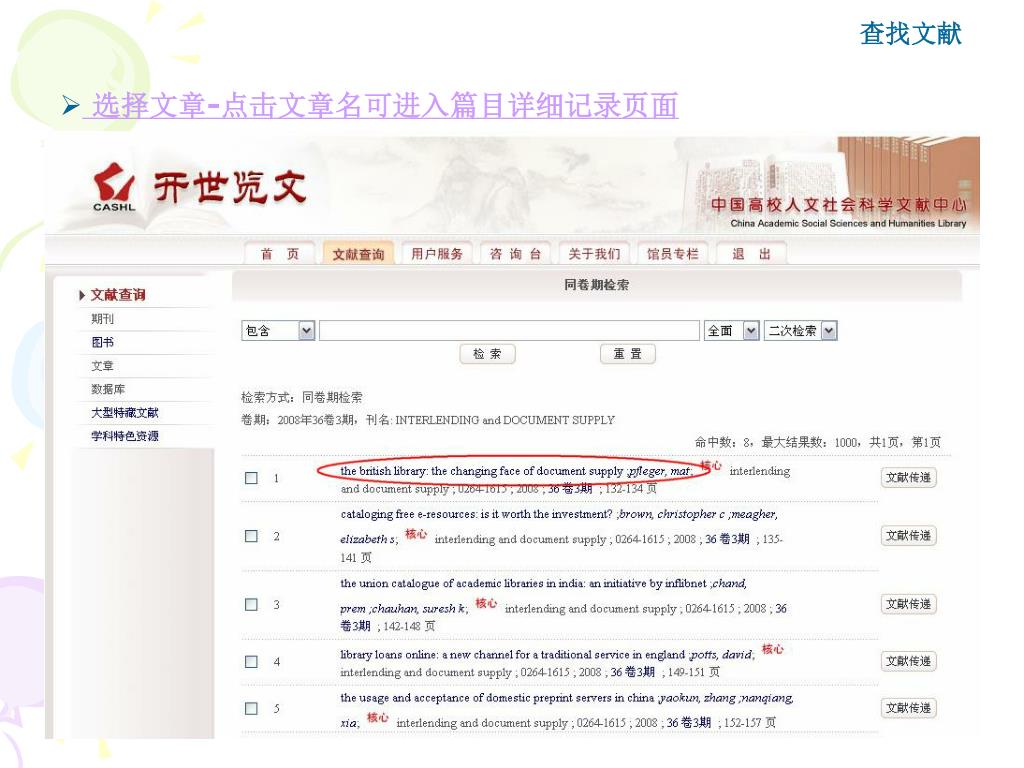
Task: Click 文献传递 for result 2
Action: (908, 536)
